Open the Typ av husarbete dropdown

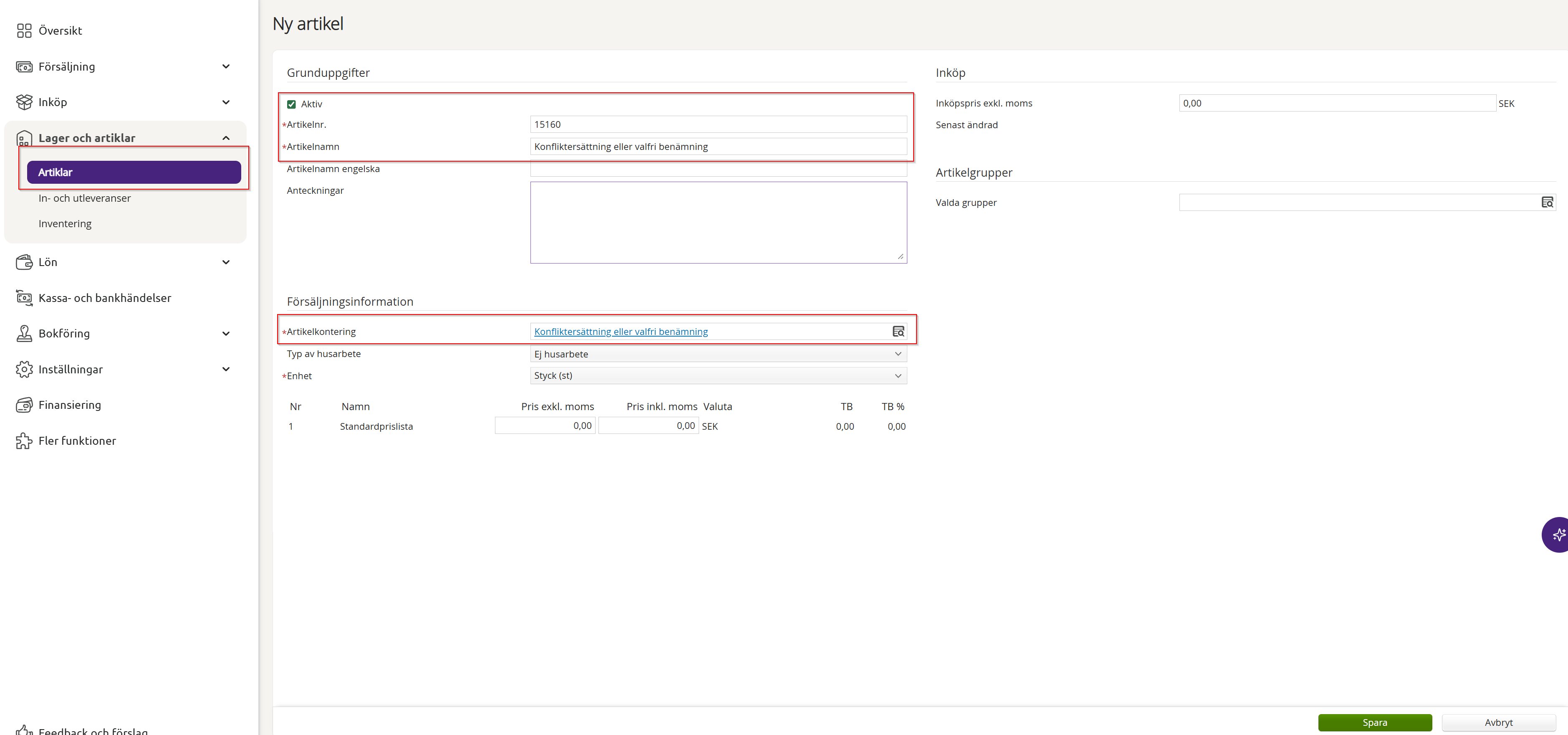pos(718,354)
